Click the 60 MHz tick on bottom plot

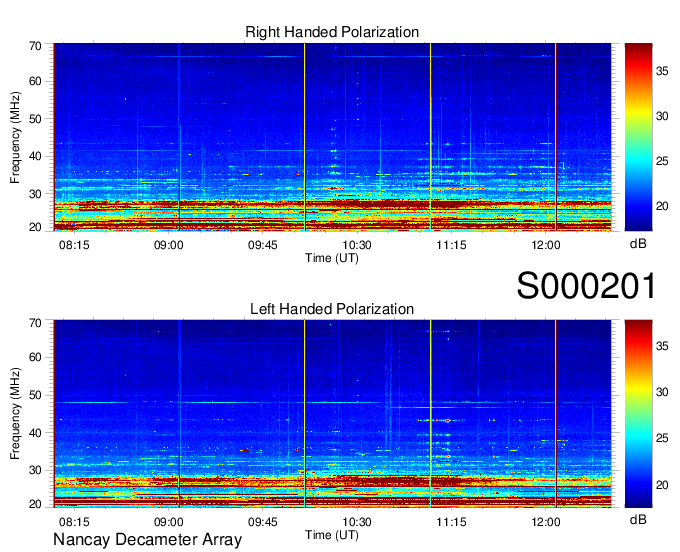pos(35,358)
